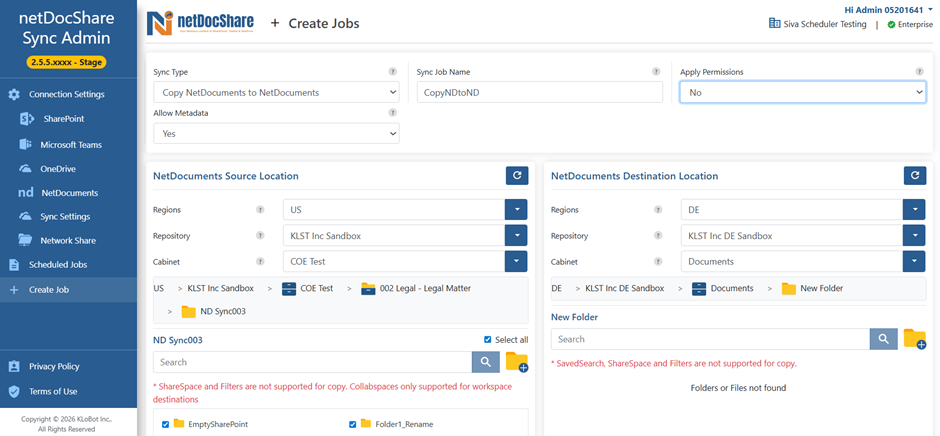Click COE Test in source breadcrumb
Image resolution: width=940 pixels, height=436 pixels.
pyautogui.click(x=317, y=288)
